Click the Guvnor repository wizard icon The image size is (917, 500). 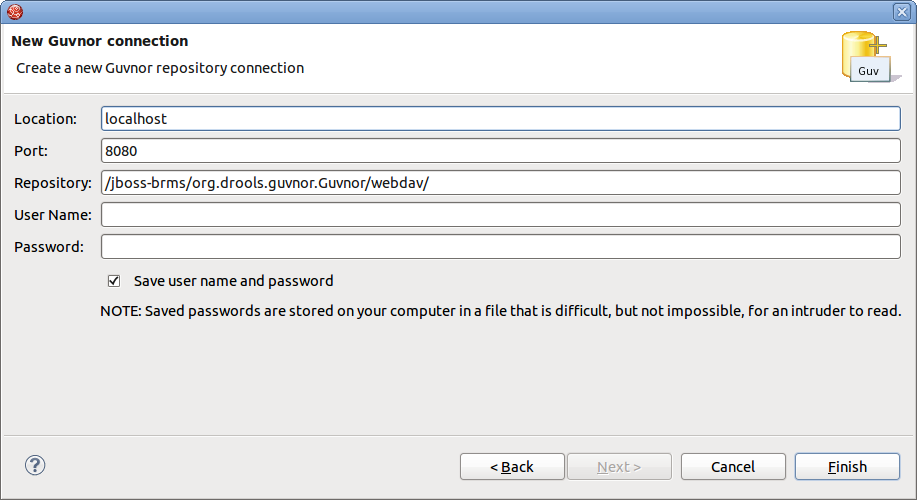click(x=865, y=56)
